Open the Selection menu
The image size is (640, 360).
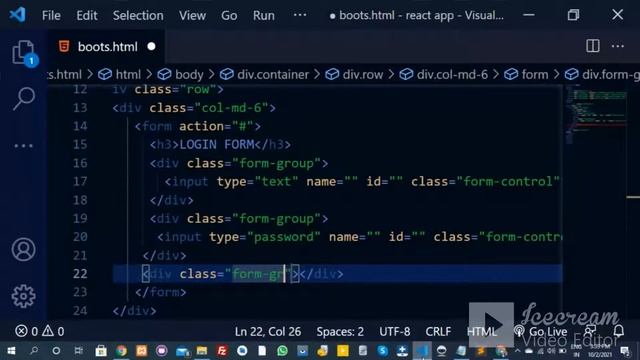point(138,16)
